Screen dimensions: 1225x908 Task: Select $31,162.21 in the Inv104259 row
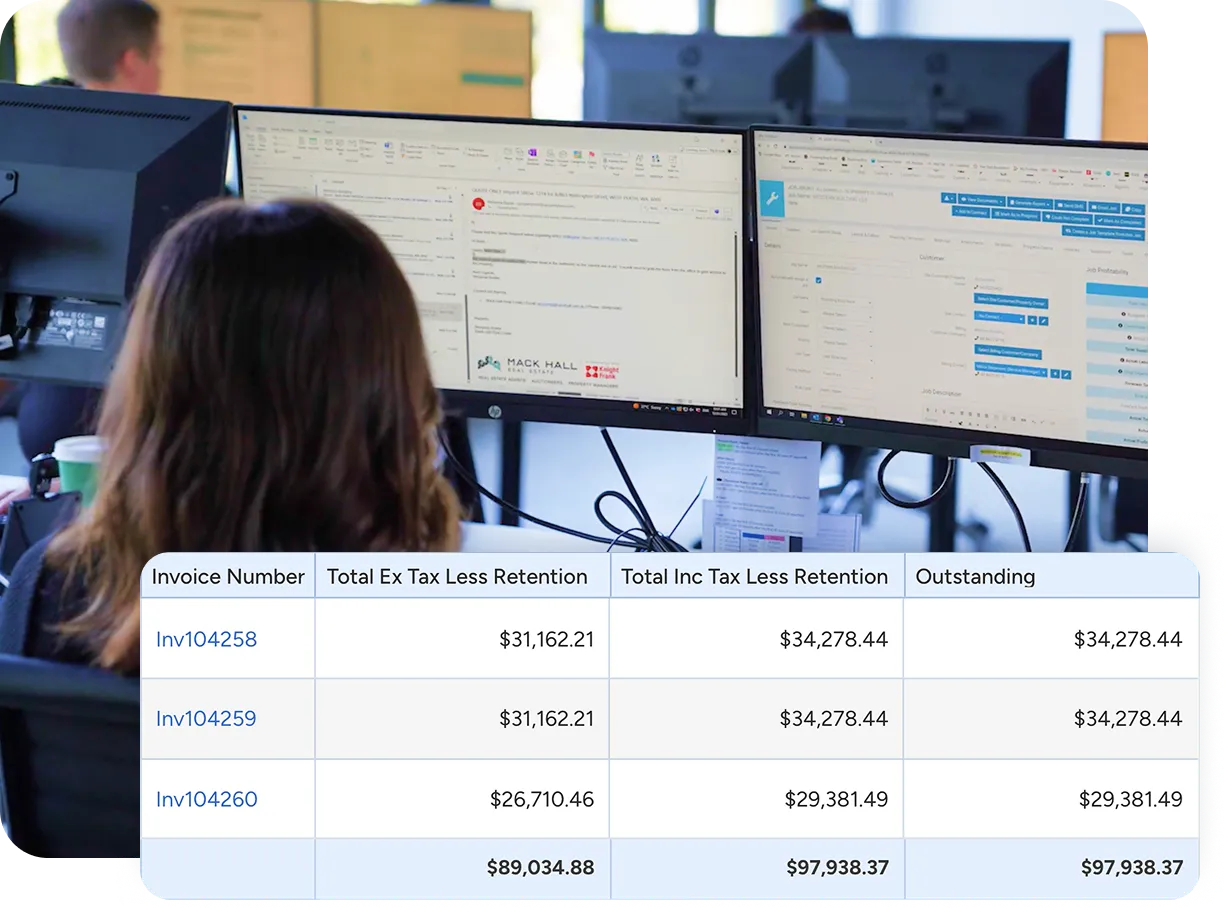click(x=546, y=718)
